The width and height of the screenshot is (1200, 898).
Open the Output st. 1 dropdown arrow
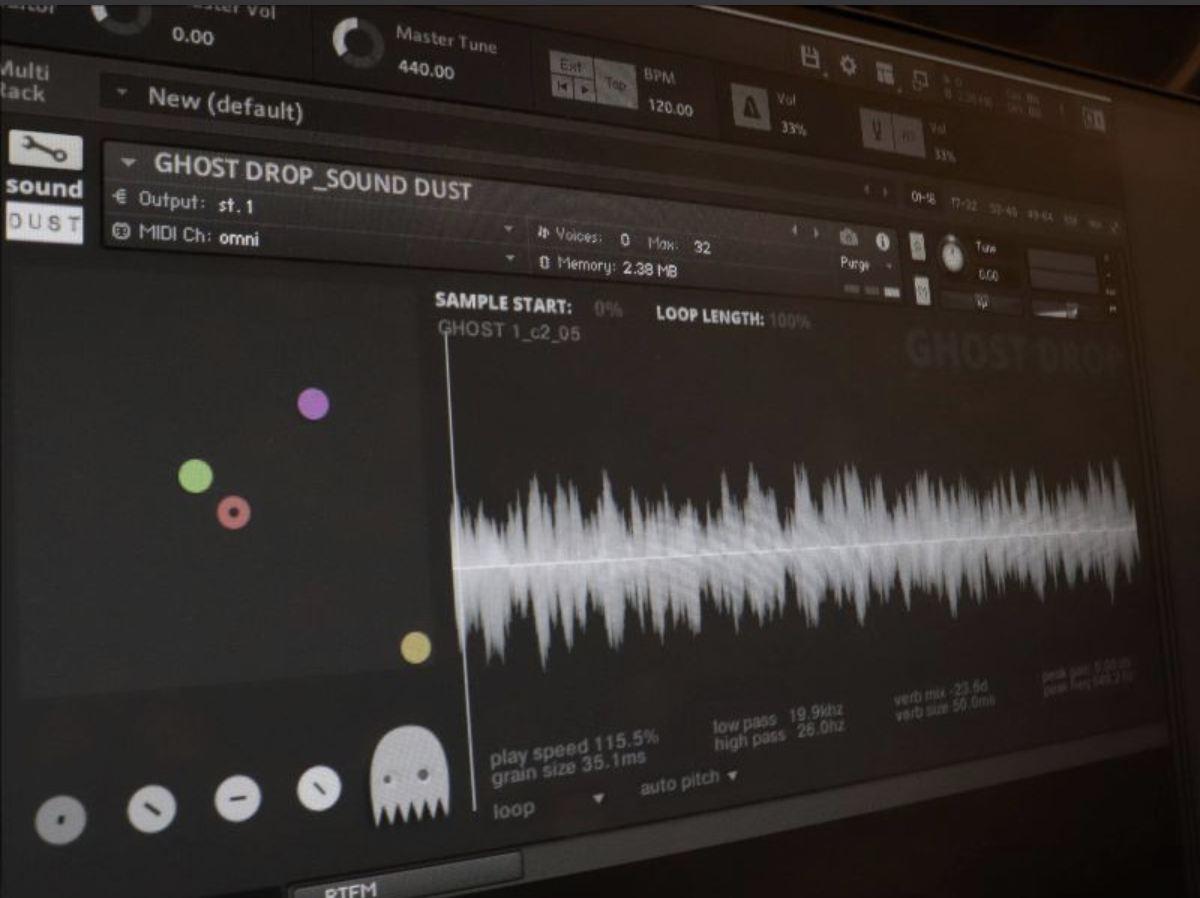click(x=508, y=229)
